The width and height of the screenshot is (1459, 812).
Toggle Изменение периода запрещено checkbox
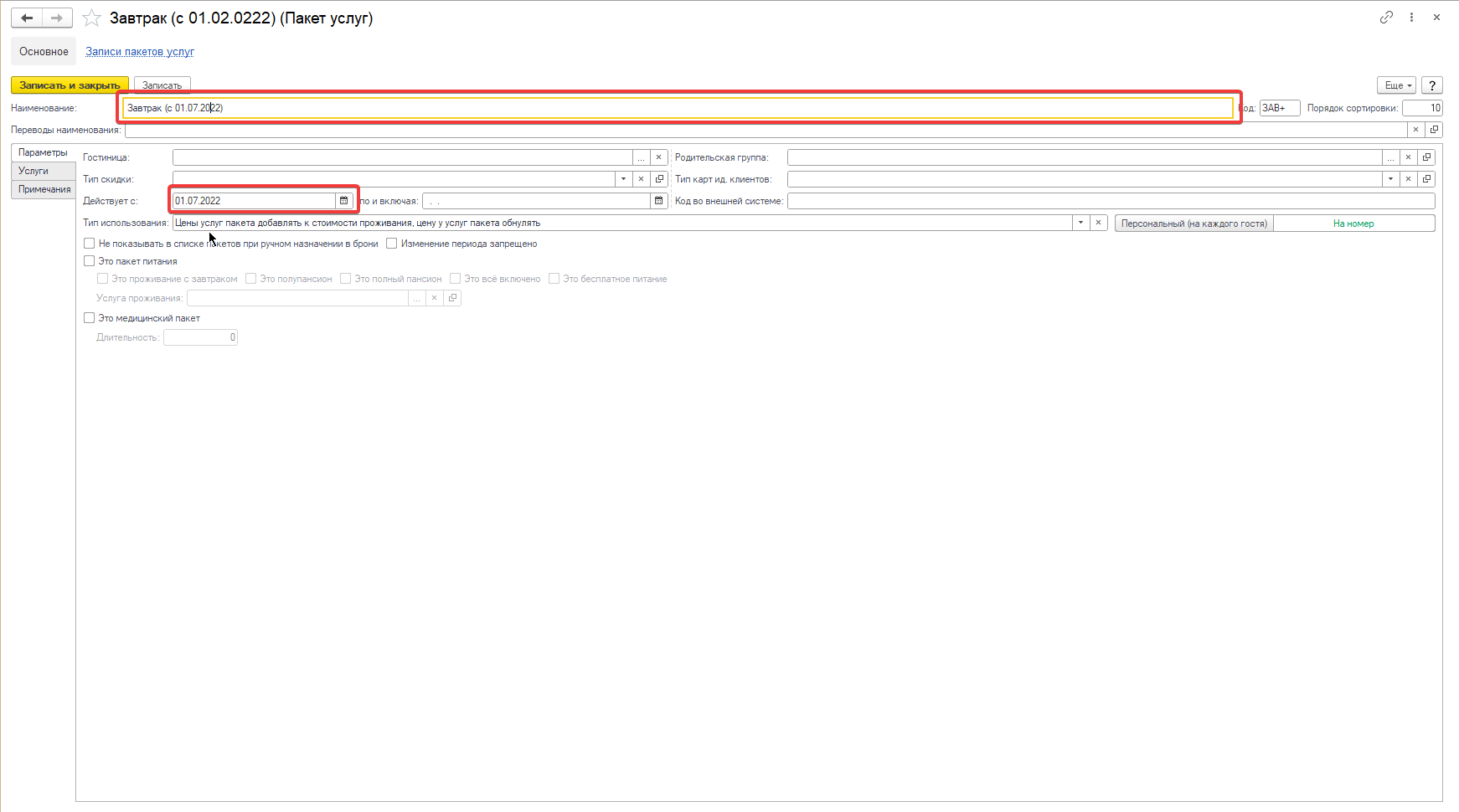click(391, 244)
